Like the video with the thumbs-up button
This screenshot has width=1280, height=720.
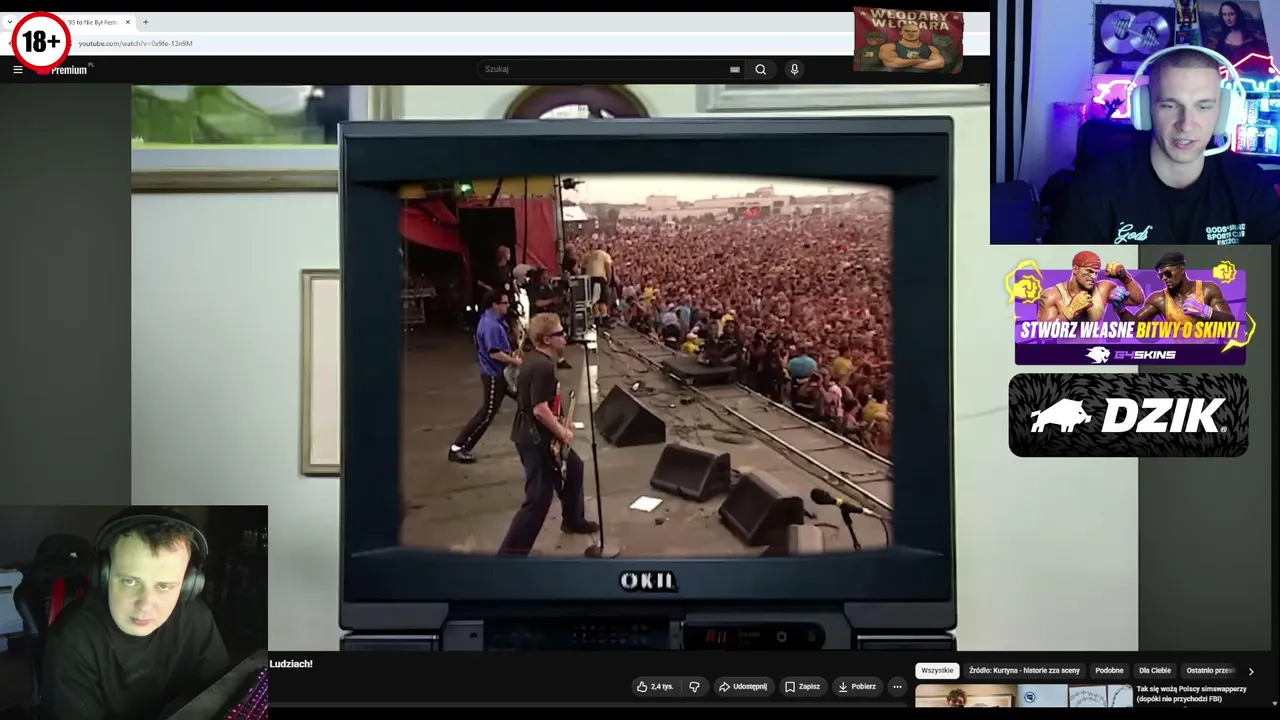coord(654,687)
